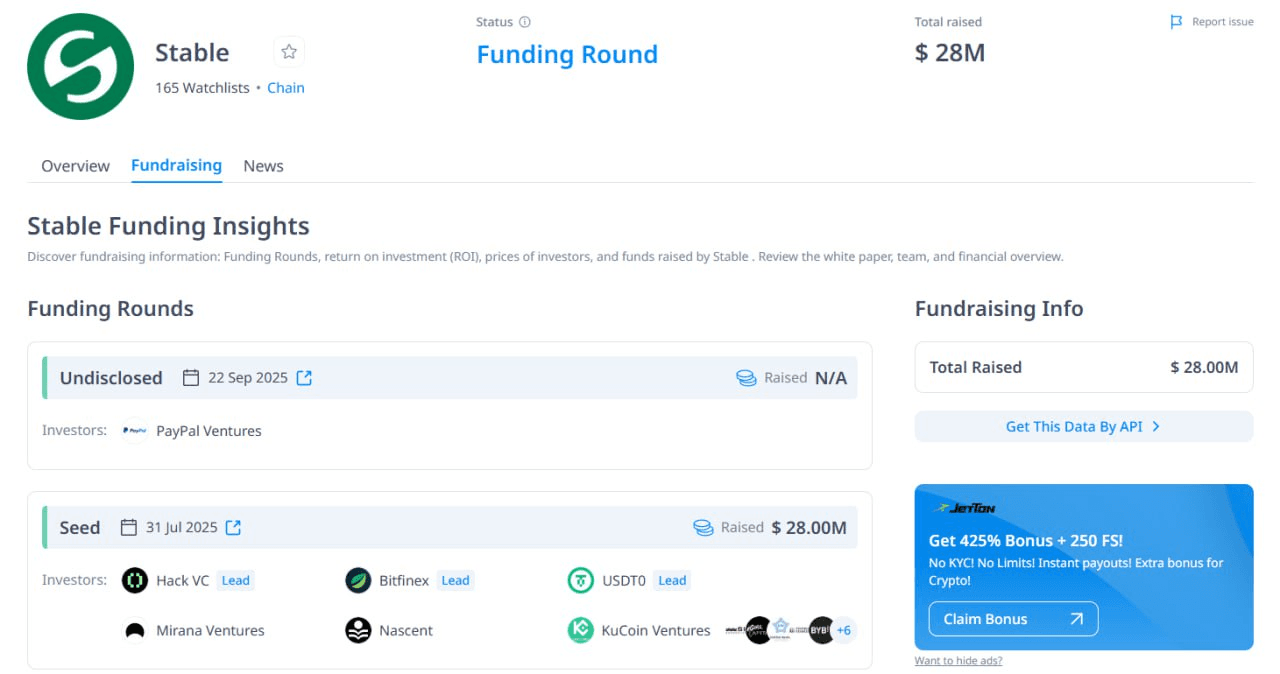Click the PayPal Ventures logo
This screenshot has height=674, width=1280.
tap(135, 431)
